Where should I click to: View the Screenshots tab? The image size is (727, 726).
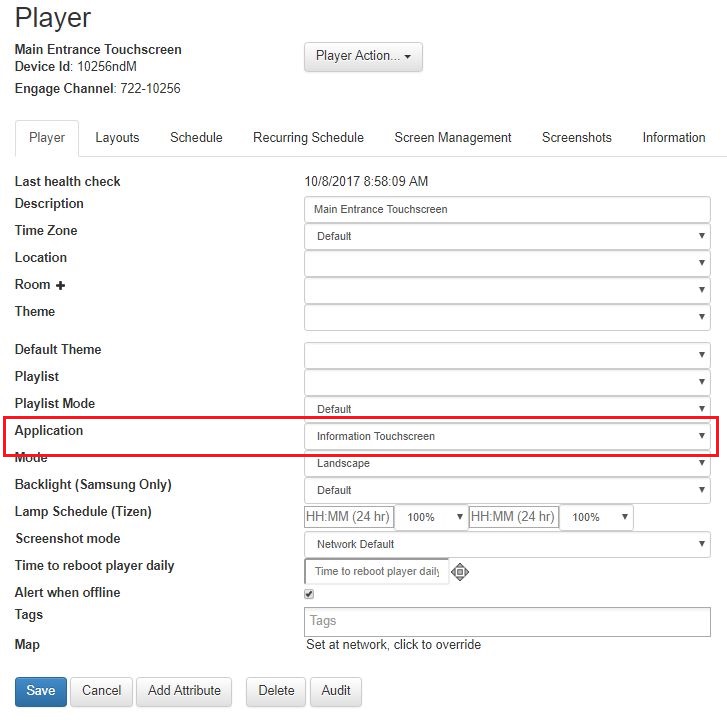pos(576,138)
